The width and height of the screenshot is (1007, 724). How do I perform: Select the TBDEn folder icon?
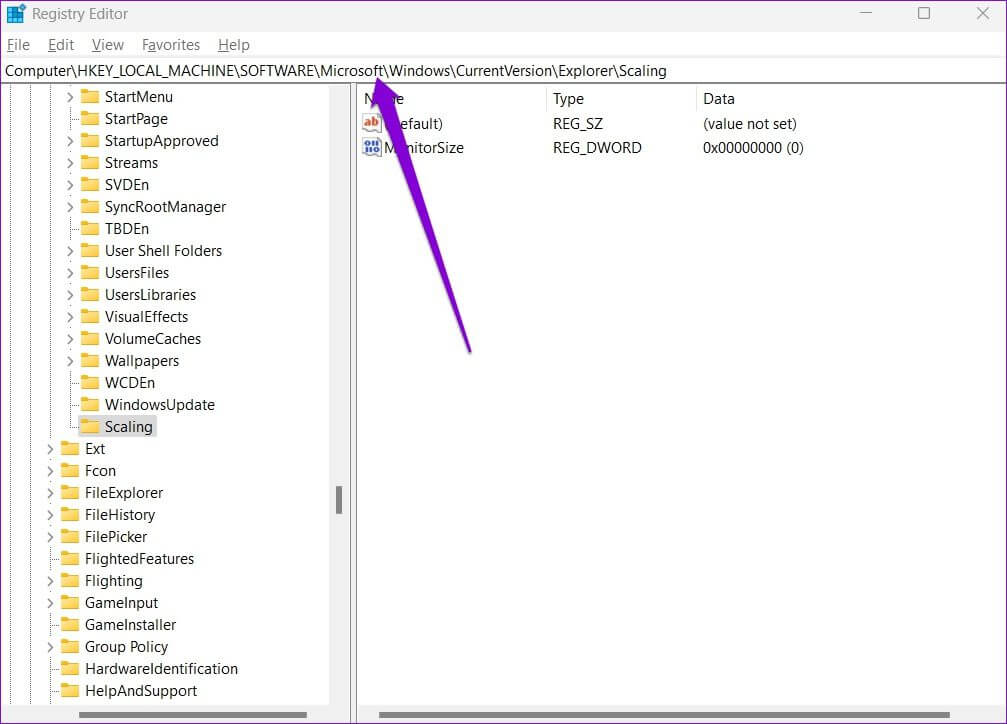coord(90,228)
